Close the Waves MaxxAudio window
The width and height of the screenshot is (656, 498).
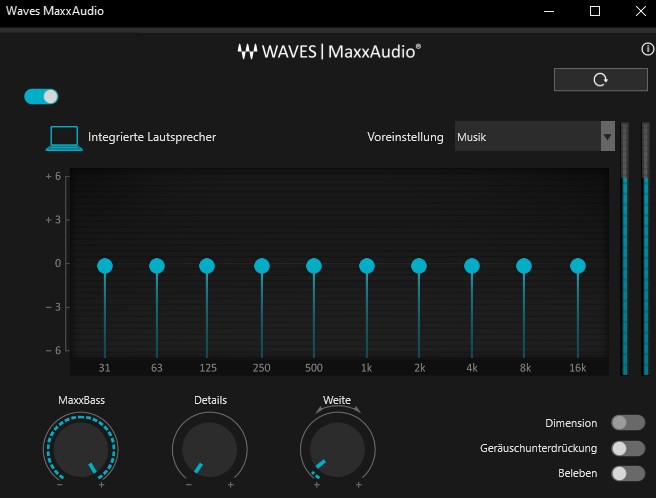click(641, 11)
